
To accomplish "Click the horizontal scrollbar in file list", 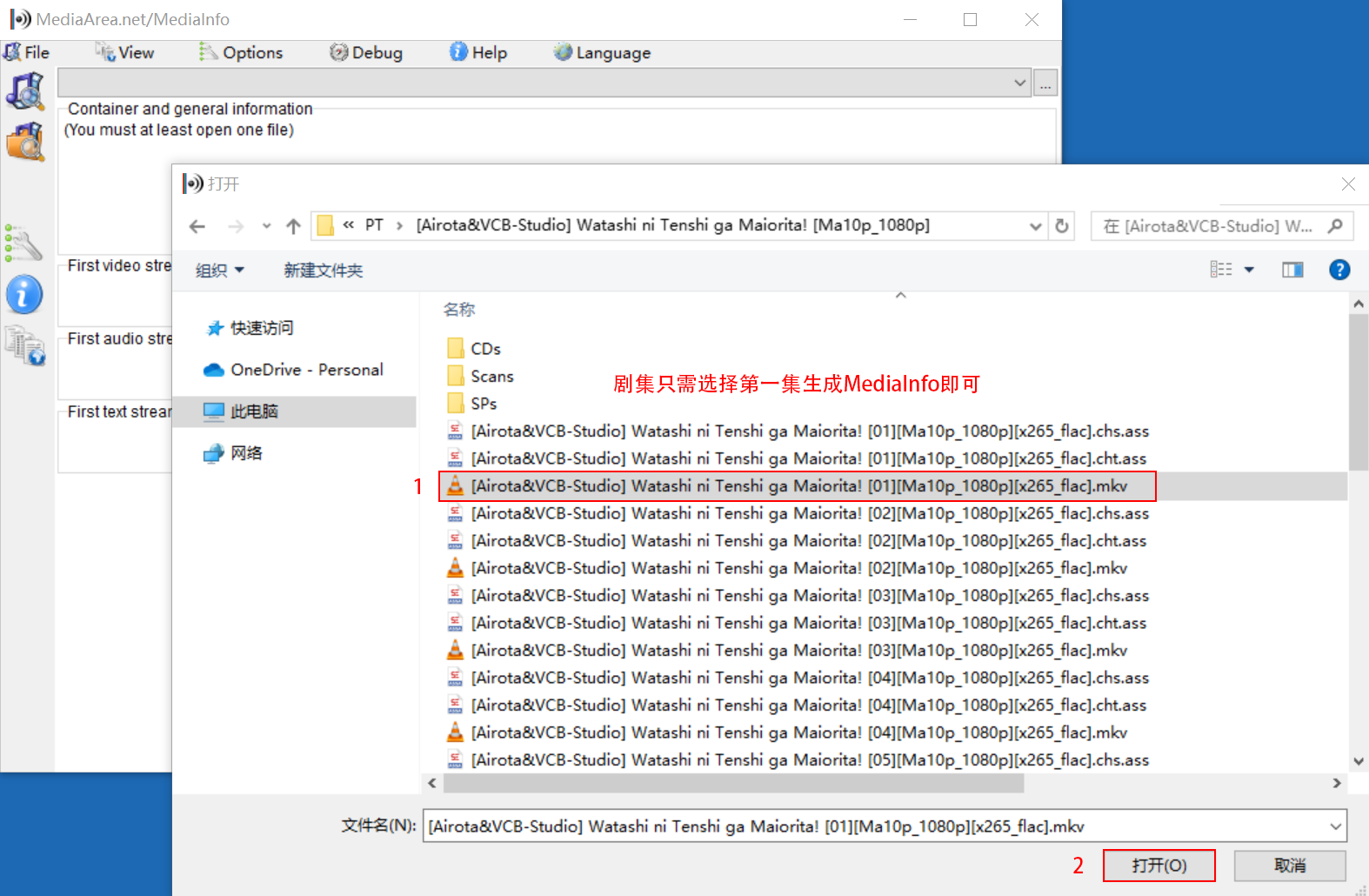I will click(733, 784).
